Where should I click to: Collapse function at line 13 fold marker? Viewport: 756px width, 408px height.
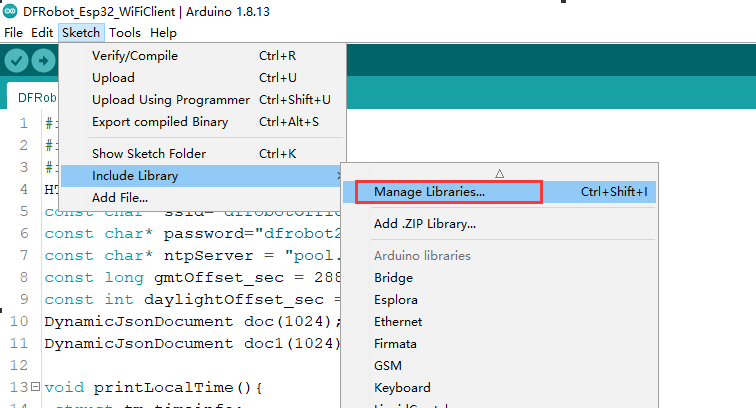pos(35,386)
